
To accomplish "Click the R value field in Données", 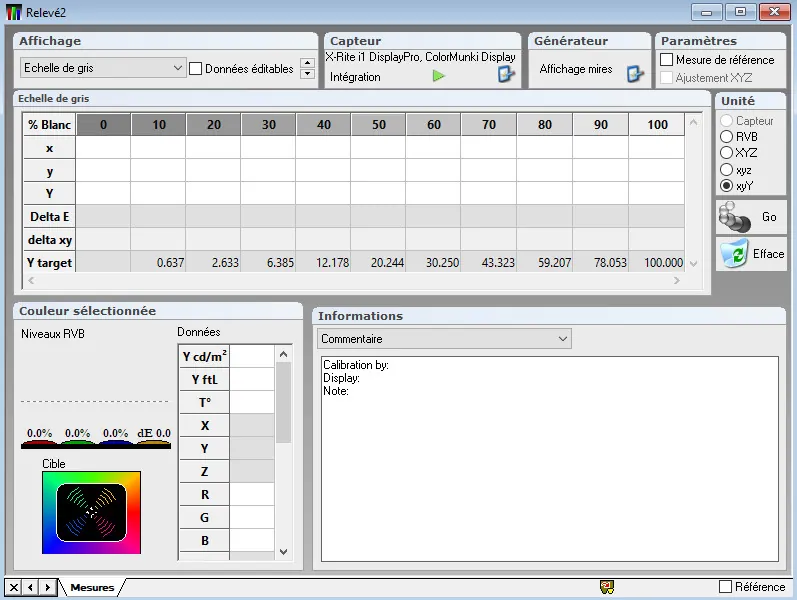I will coord(252,494).
